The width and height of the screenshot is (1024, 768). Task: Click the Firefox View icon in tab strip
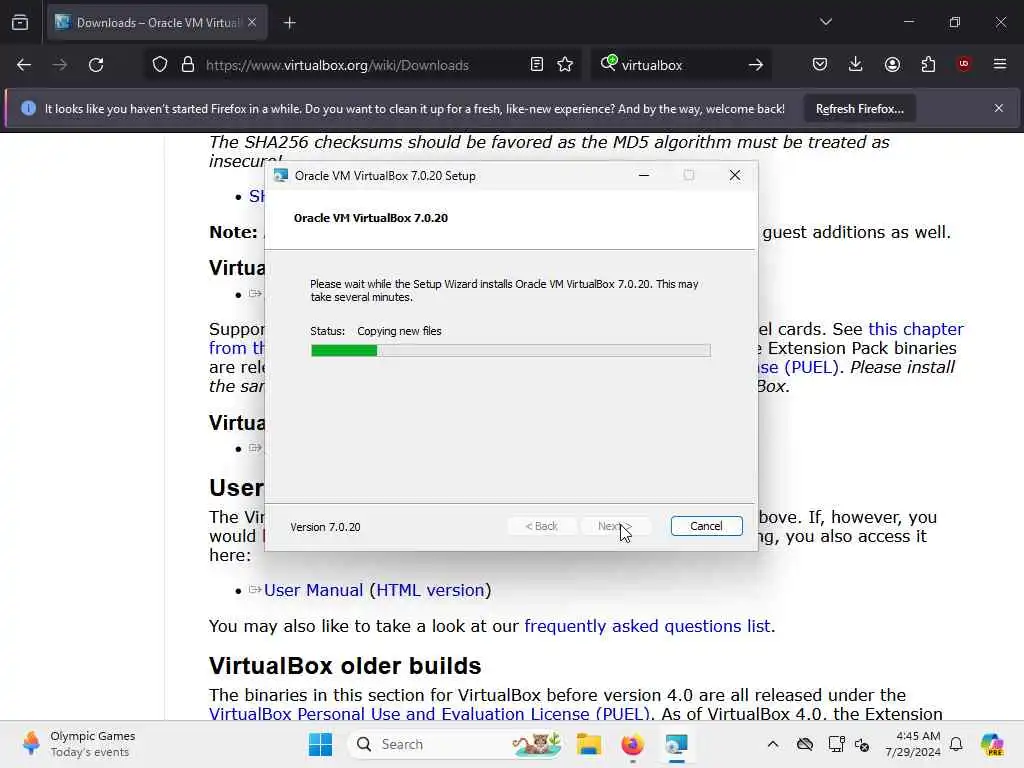(20, 23)
